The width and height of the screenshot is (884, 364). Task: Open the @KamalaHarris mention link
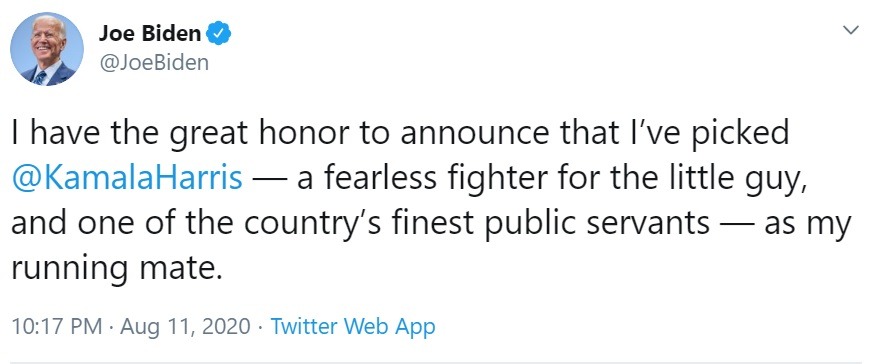(x=127, y=179)
